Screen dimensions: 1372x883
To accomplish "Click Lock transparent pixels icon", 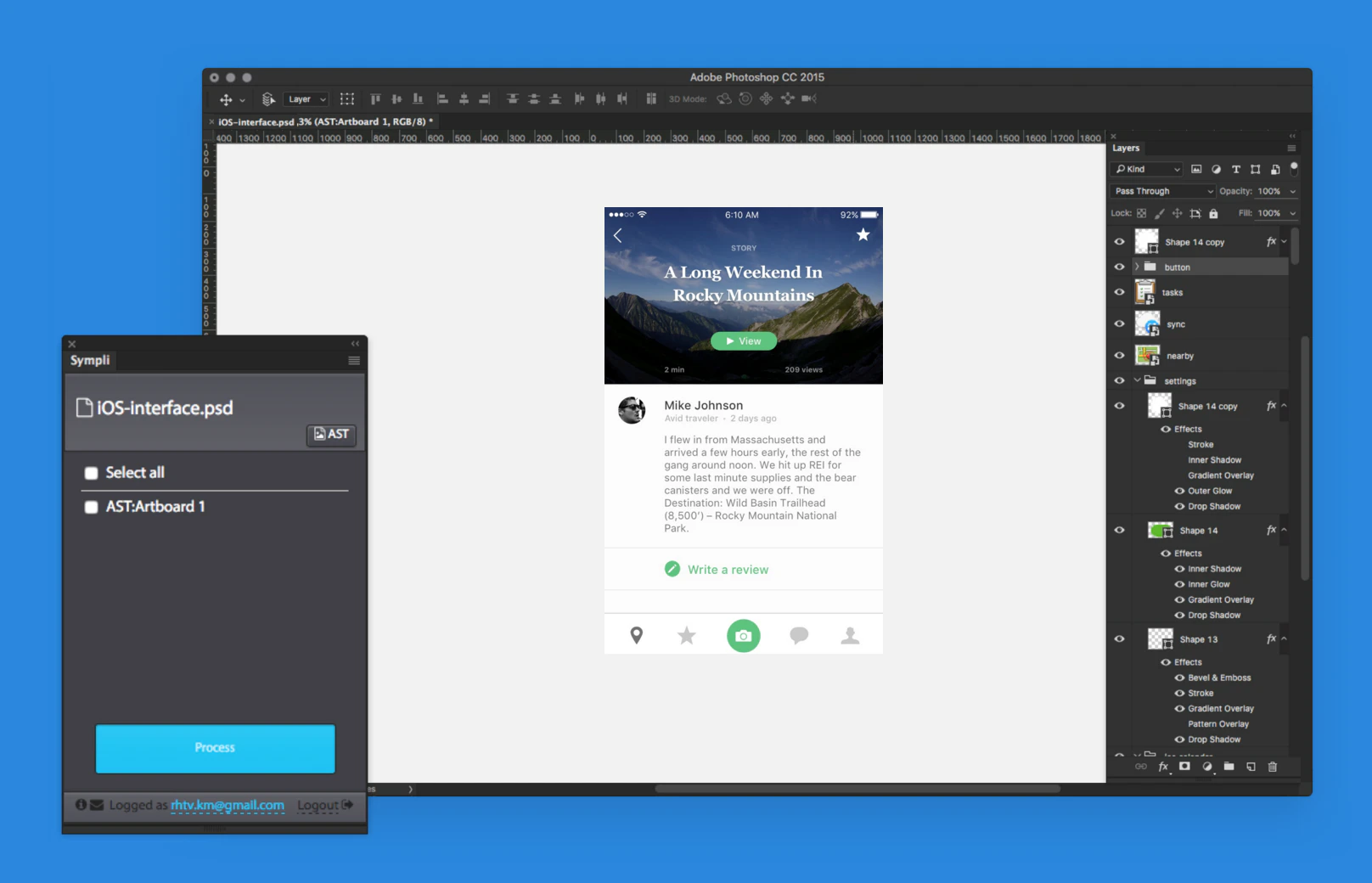I will 1142,213.
